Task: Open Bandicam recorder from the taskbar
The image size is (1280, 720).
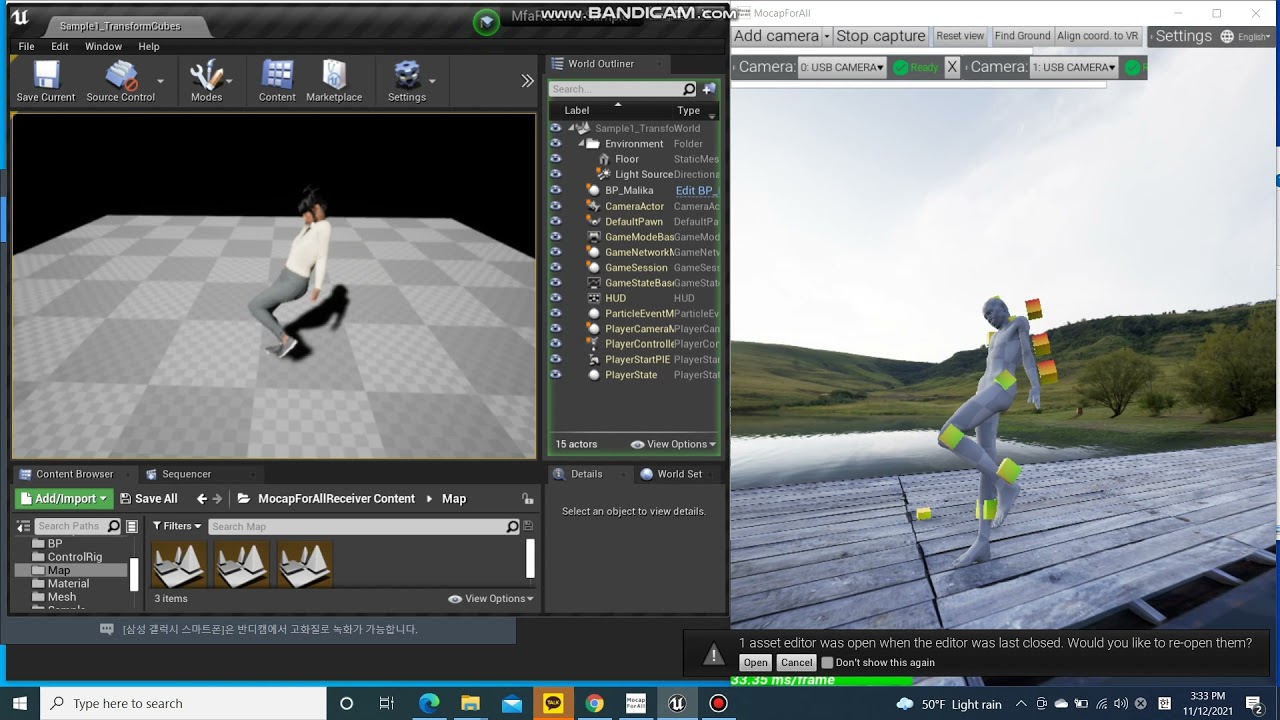Action: point(718,703)
